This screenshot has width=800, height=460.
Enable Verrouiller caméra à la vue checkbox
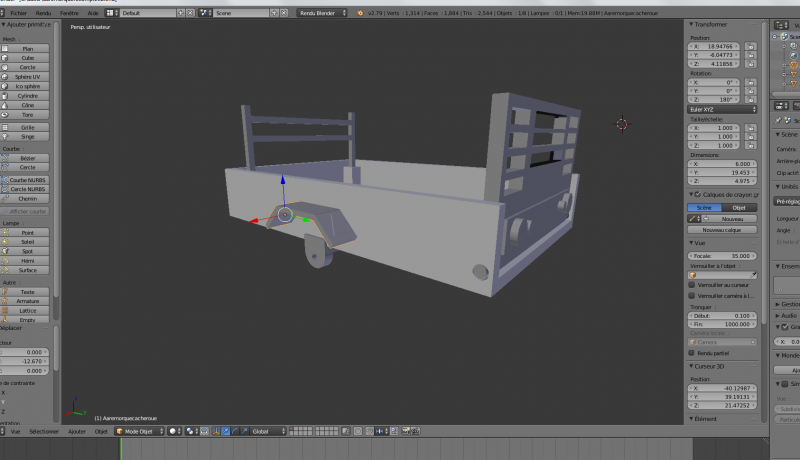(692, 297)
